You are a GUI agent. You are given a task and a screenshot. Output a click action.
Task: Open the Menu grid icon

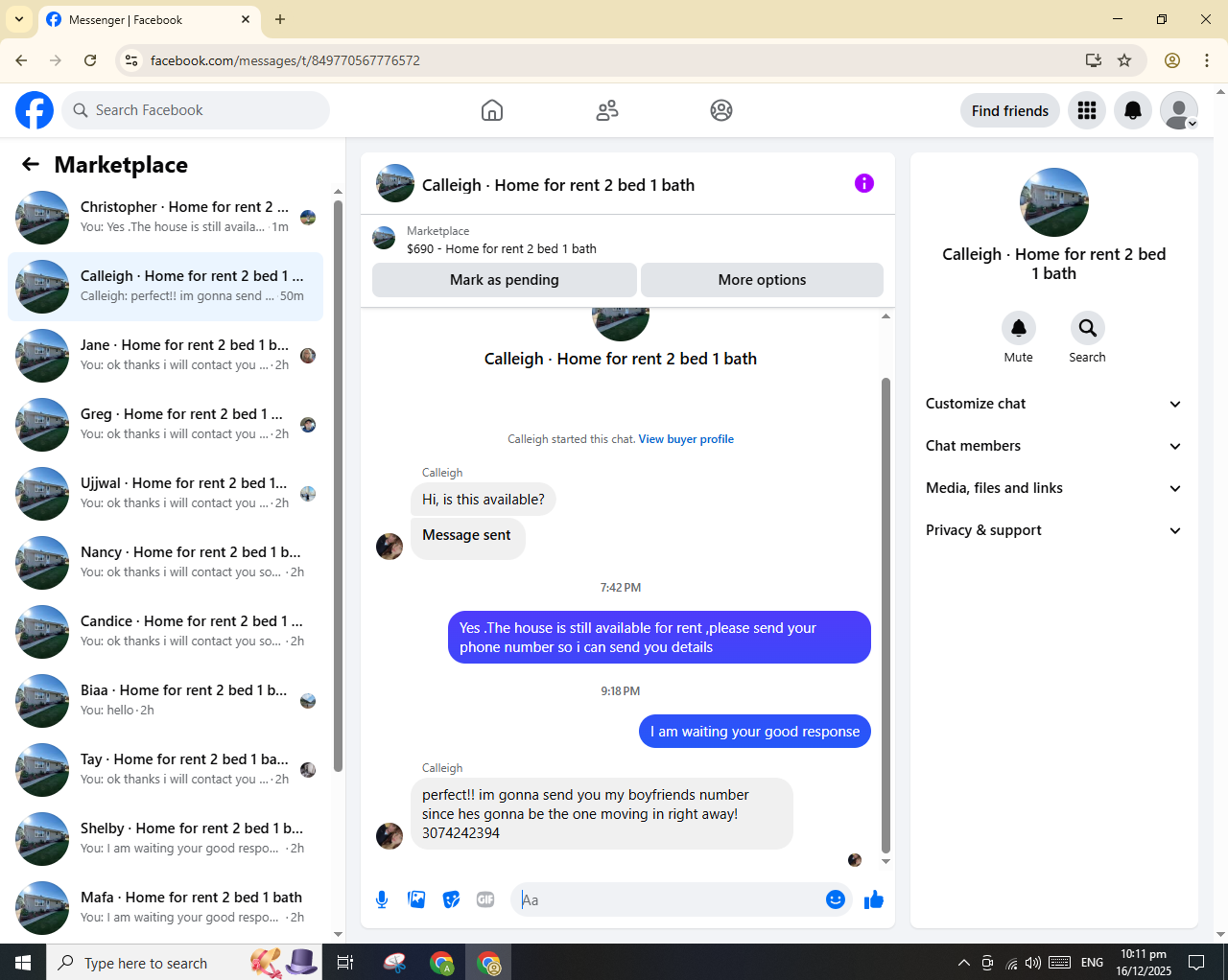pos(1087,110)
